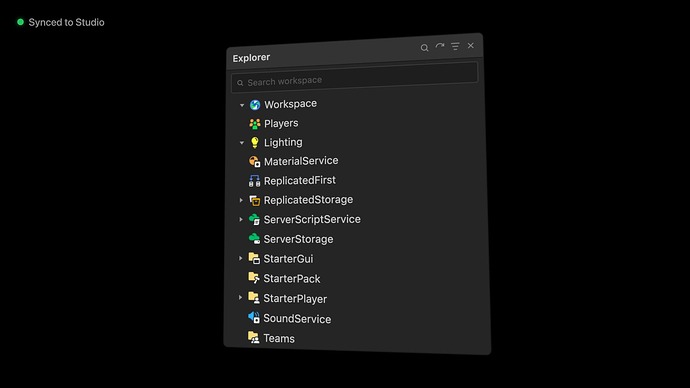Click the StarterPlayer folder icon
The width and height of the screenshot is (690, 388).
click(254, 298)
